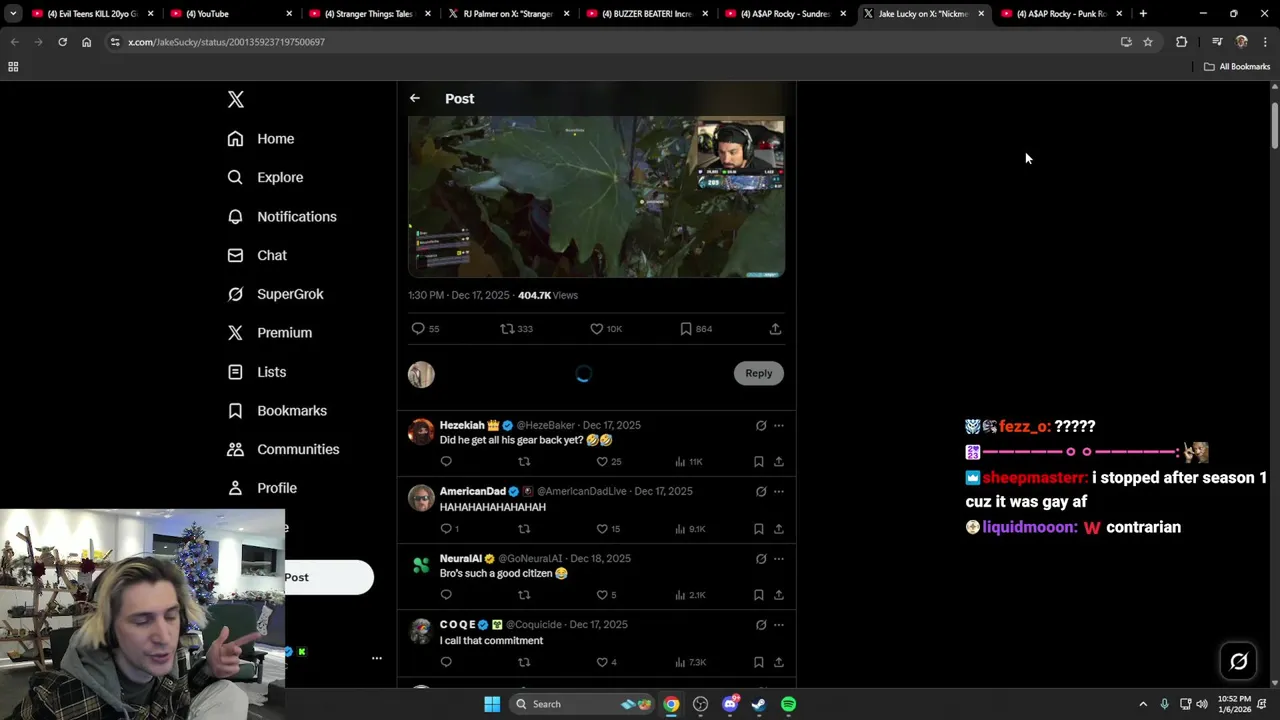This screenshot has height=720, width=1280.
Task: Open Profile in sidebar
Action: point(262,488)
